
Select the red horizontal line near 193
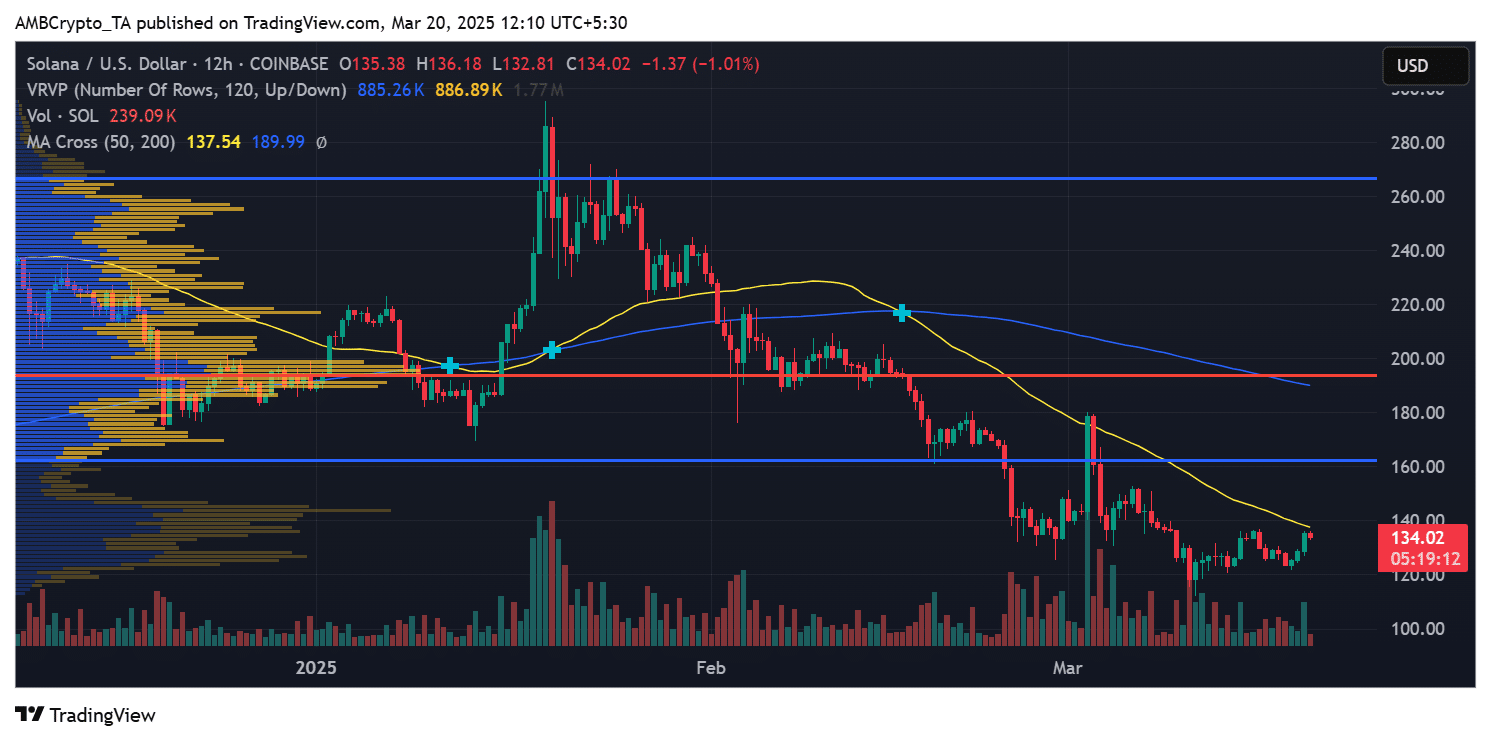tap(695, 376)
